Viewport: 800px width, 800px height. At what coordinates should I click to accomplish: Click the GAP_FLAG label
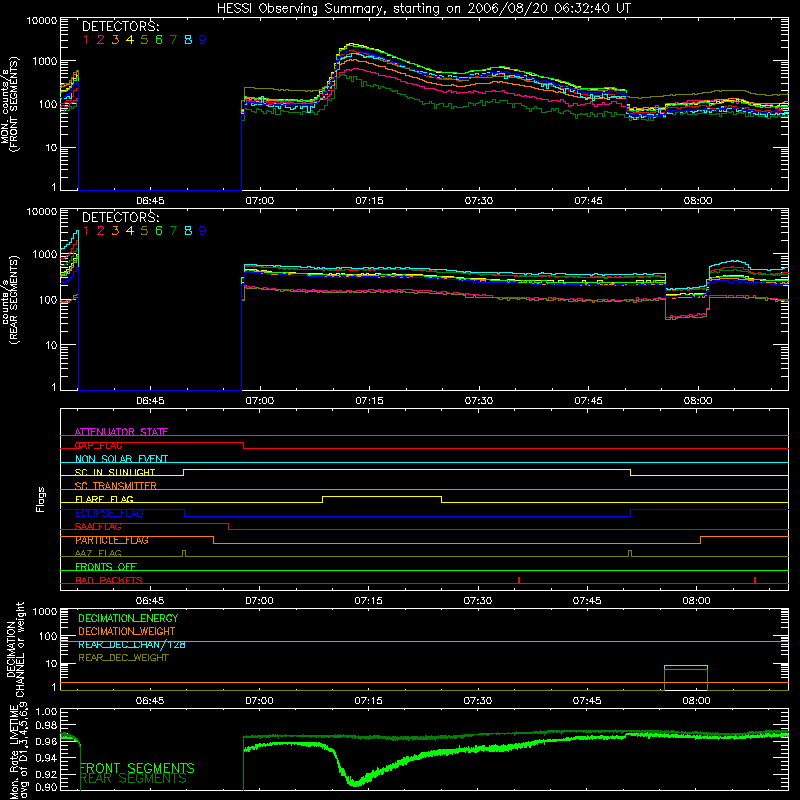pos(98,445)
